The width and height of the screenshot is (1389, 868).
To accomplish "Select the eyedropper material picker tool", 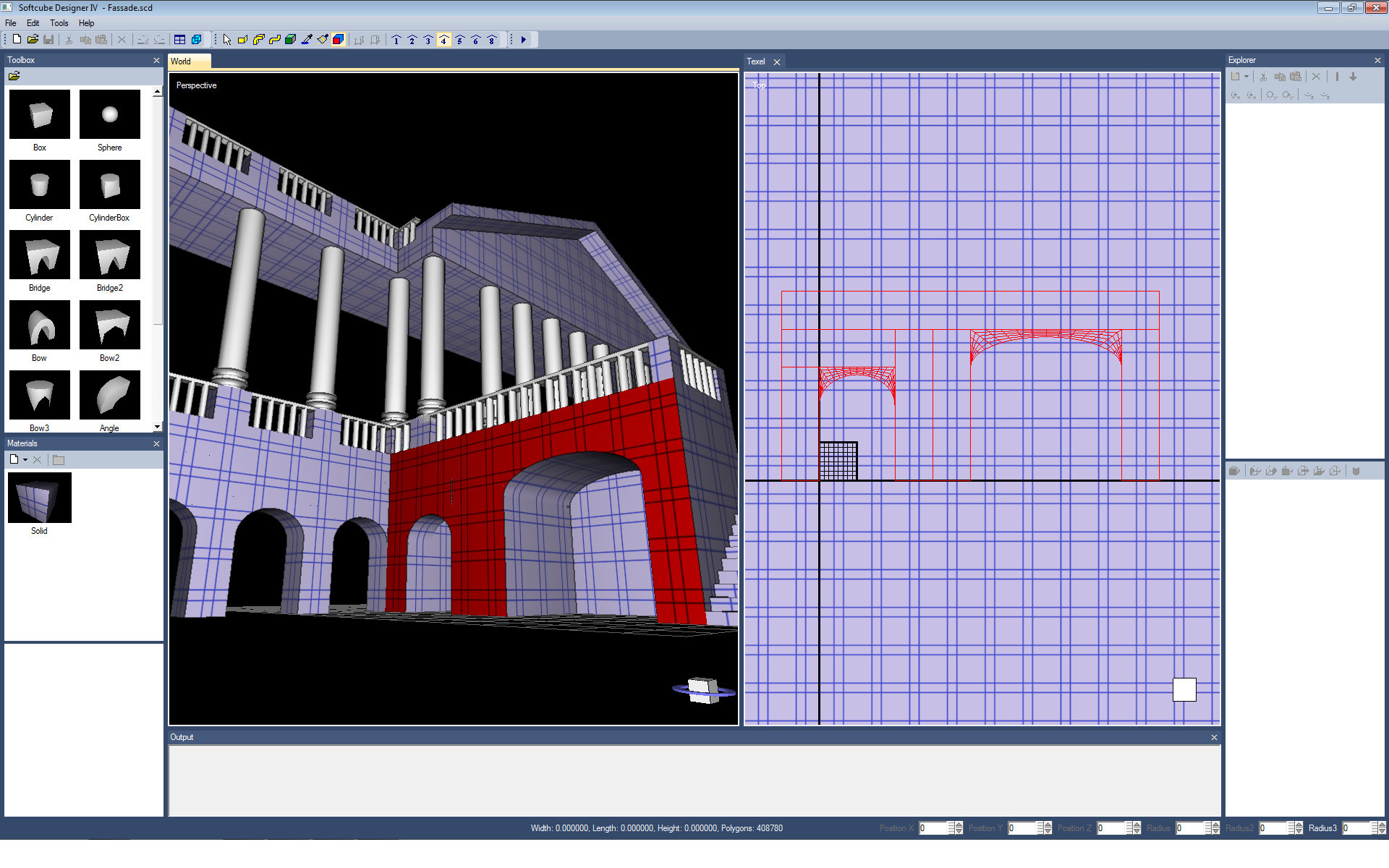I will pyautogui.click(x=307, y=40).
